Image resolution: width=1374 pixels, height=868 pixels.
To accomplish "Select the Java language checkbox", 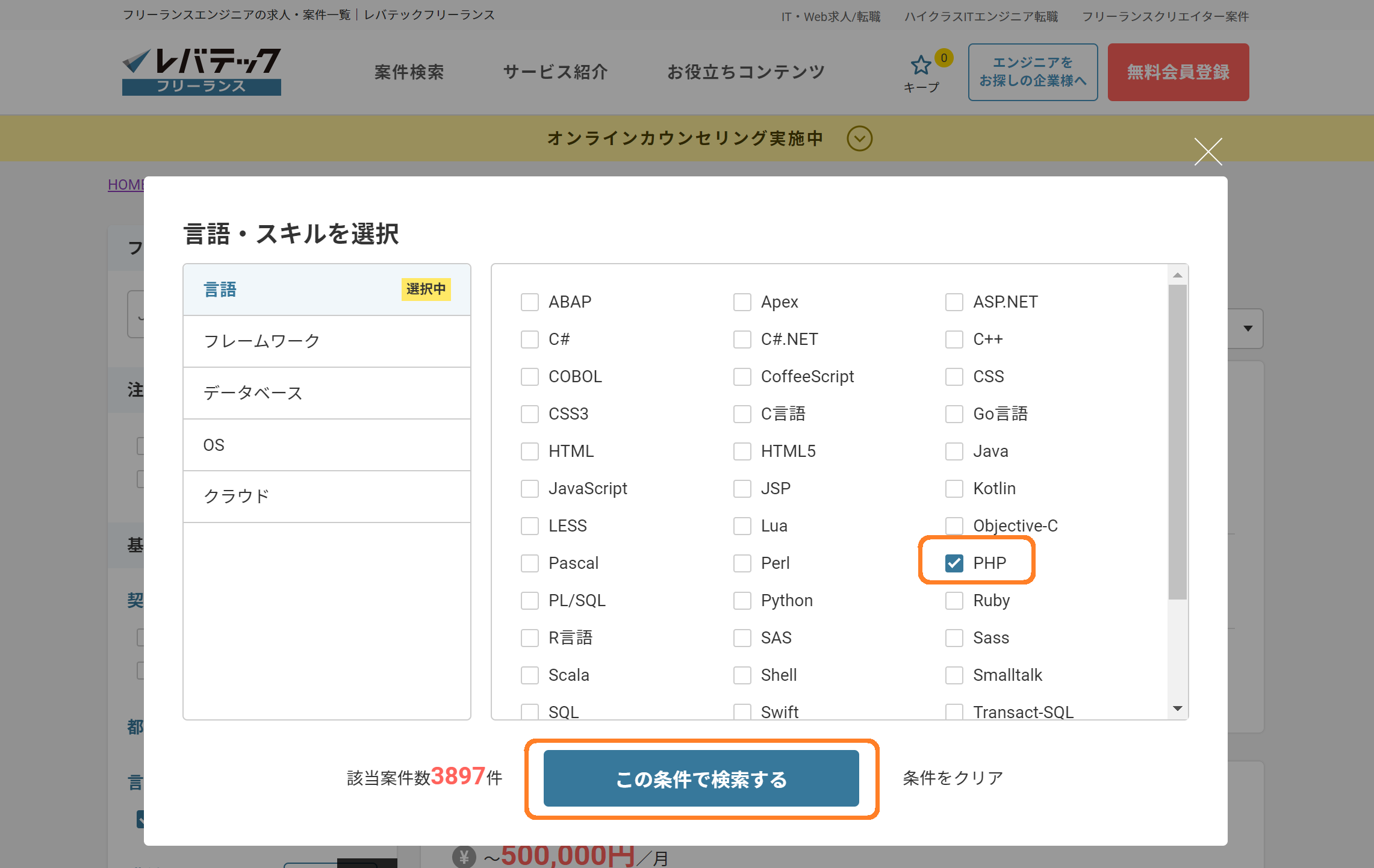I will click(x=954, y=451).
